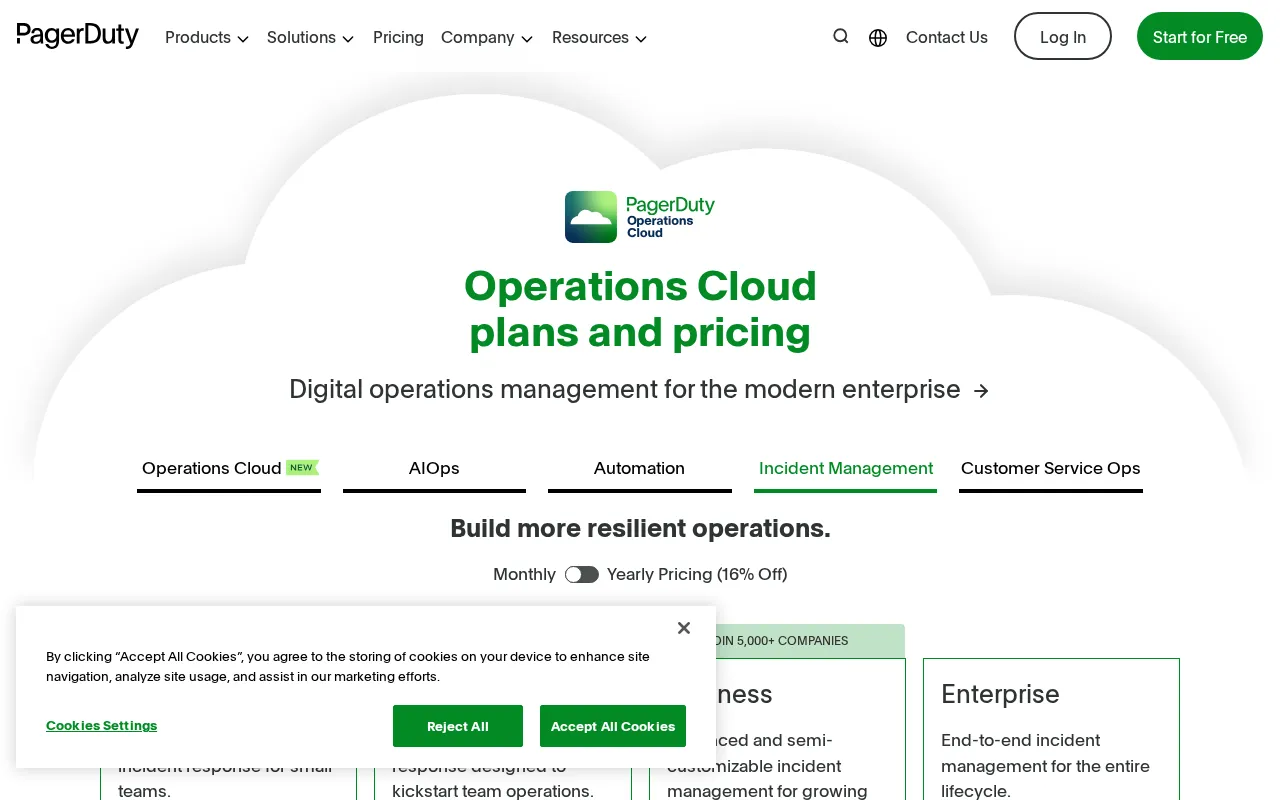This screenshot has width=1280, height=800.
Task: Open Cookies Settings link
Action: pyautogui.click(x=101, y=725)
